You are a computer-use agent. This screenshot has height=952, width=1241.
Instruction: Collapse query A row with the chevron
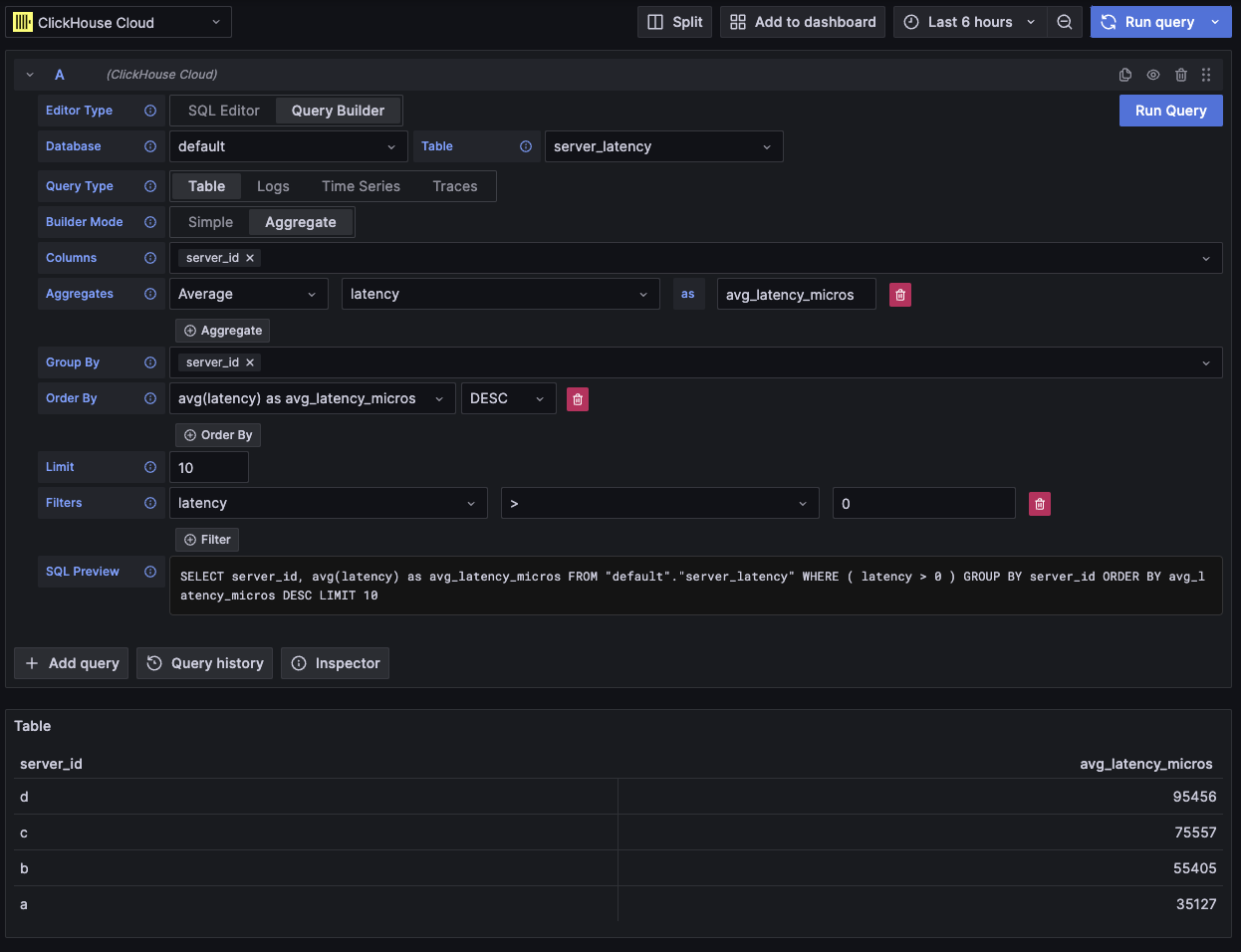pos(30,75)
